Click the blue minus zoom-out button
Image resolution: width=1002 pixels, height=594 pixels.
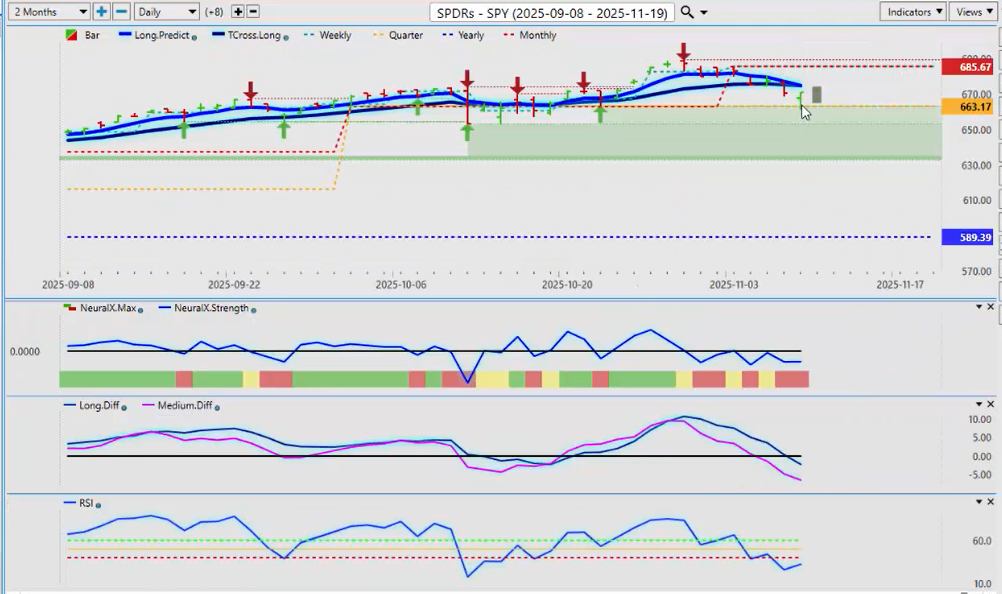pyautogui.click(x=120, y=12)
